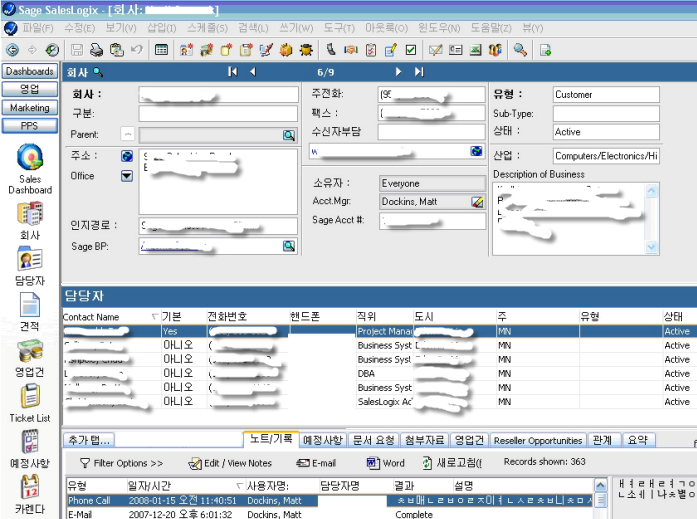Click the Dashboards navigation button
This screenshot has width=697, height=519.
[30, 71]
